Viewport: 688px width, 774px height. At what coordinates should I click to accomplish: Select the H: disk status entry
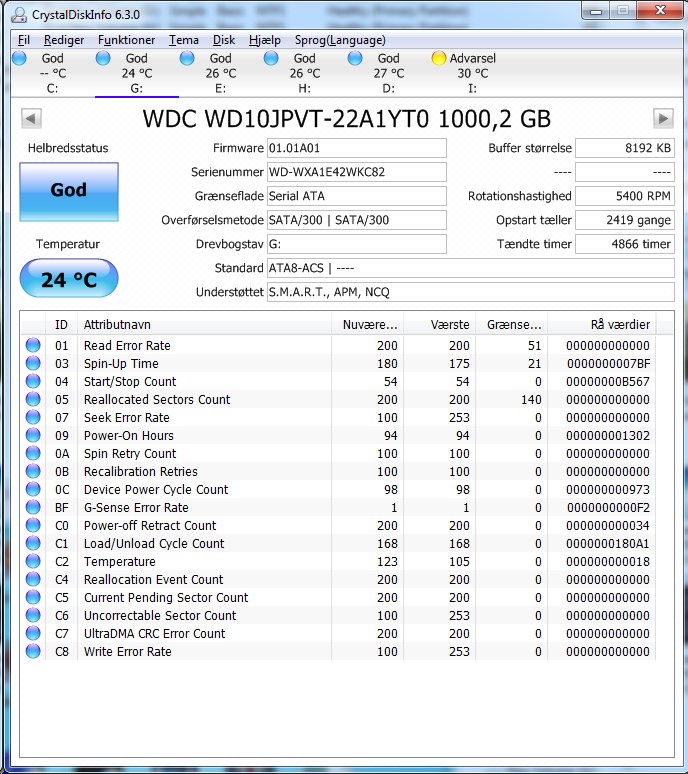[305, 73]
